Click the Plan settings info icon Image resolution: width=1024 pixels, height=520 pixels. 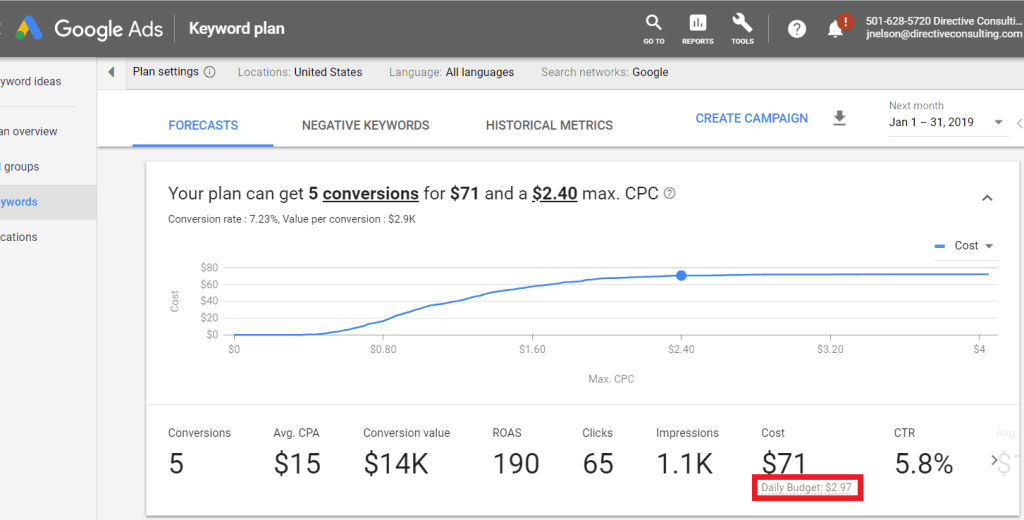(x=210, y=72)
